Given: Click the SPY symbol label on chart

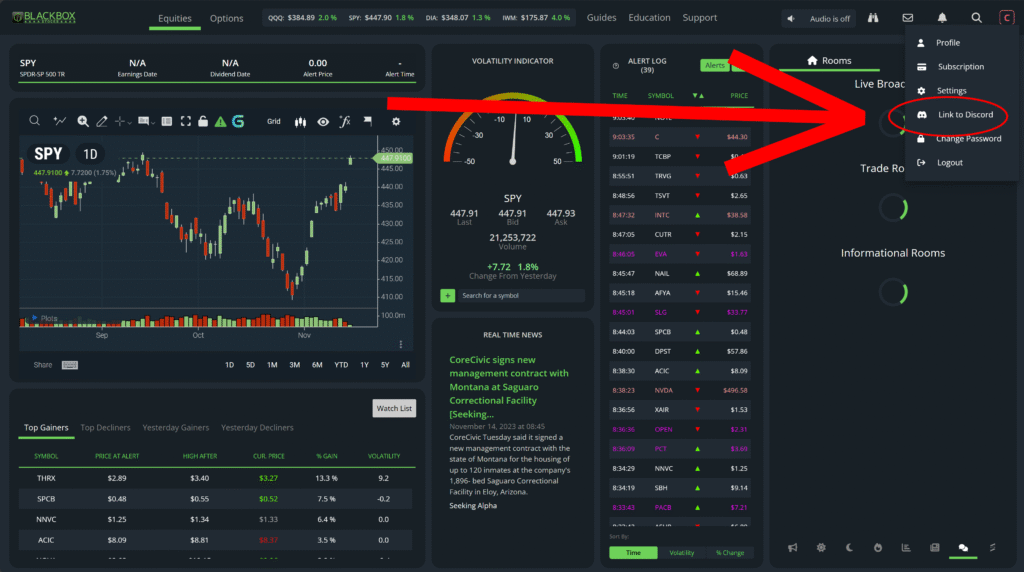Looking at the screenshot, I should pyautogui.click(x=48, y=154).
